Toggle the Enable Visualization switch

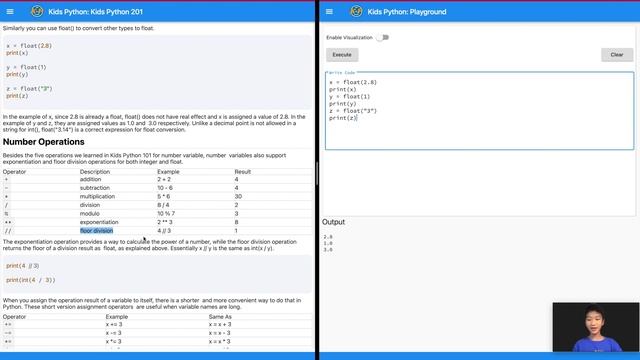(x=383, y=38)
